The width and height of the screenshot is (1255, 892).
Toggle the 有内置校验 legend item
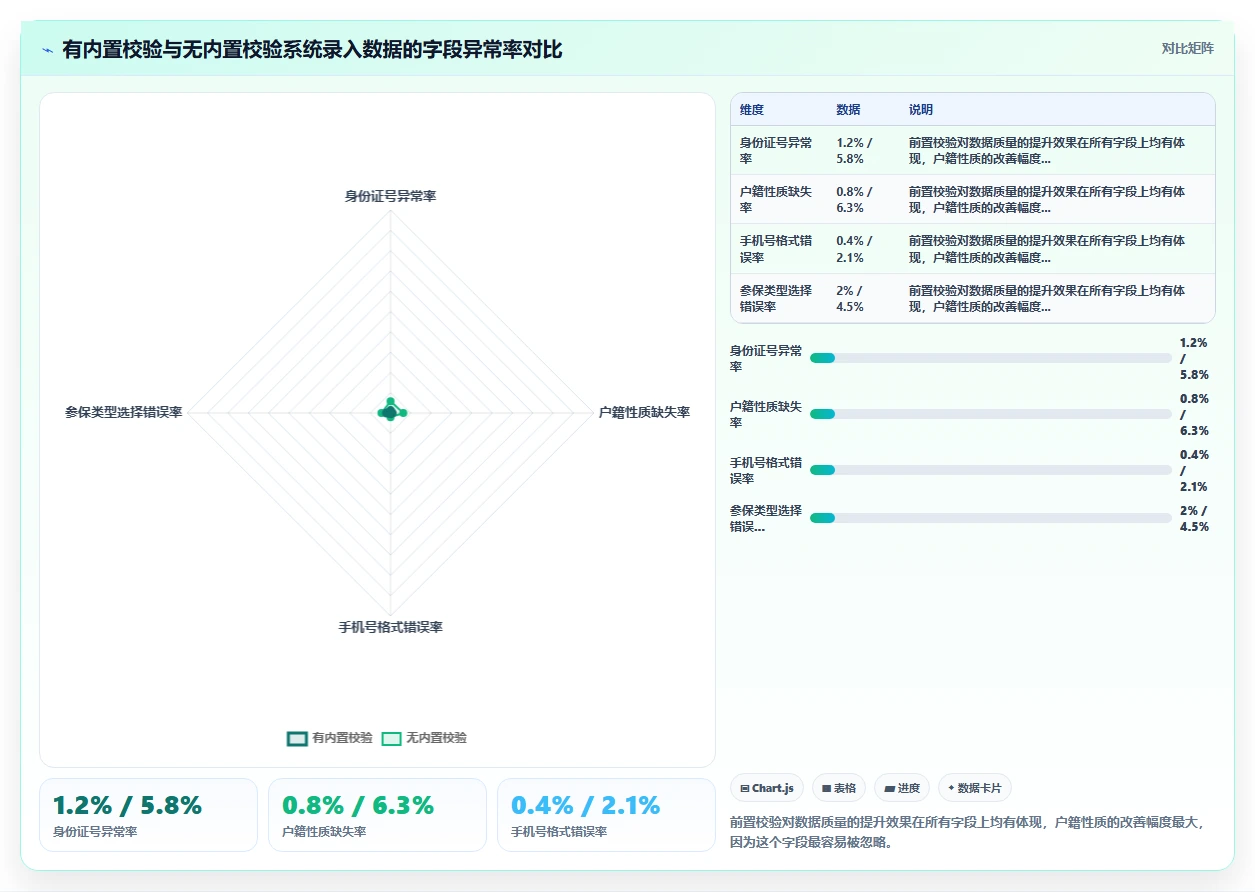pyautogui.click(x=329, y=738)
